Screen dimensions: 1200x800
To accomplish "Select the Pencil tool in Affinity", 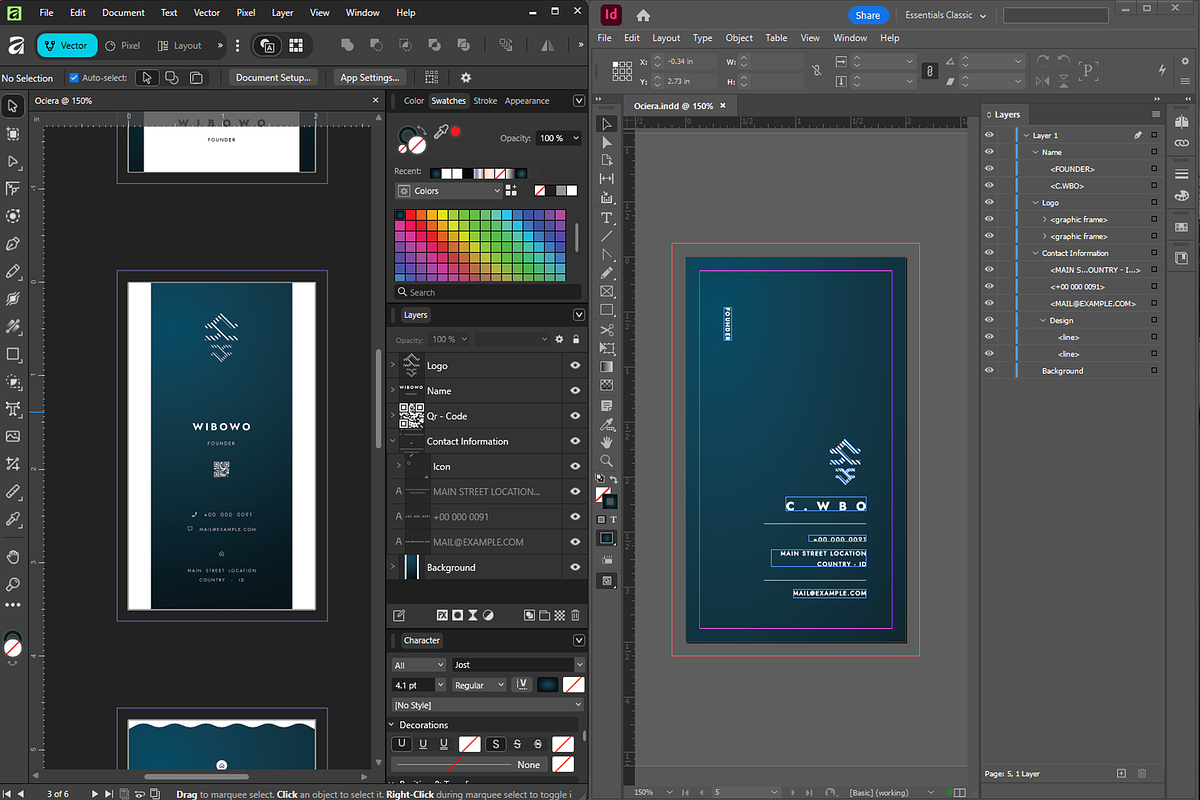I will pyautogui.click(x=13, y=271).
